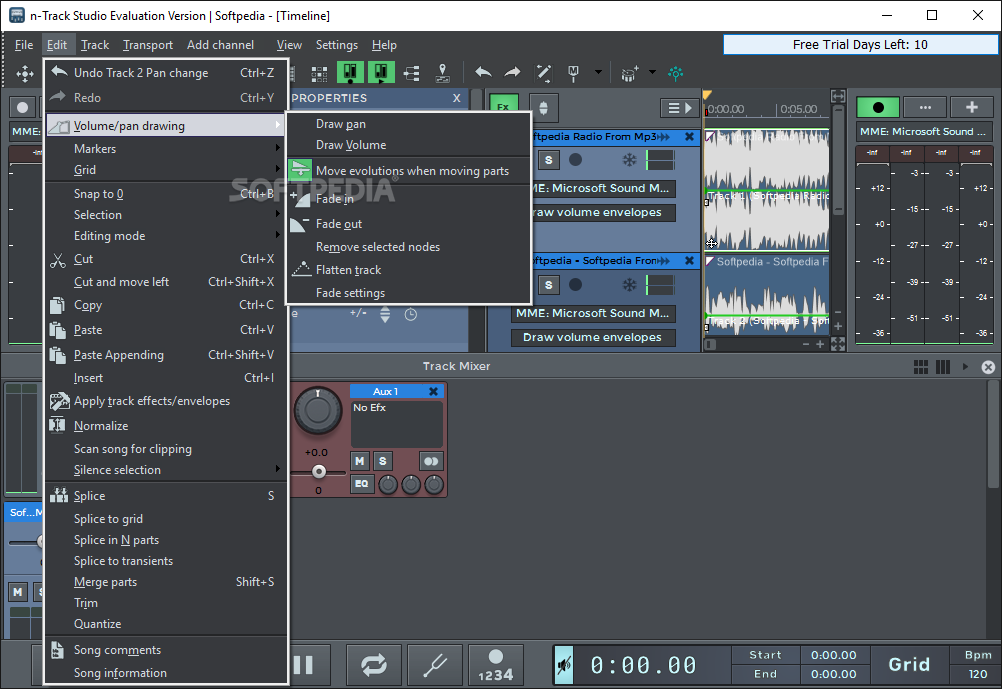This screenshot has height=689, width=1002.
Task: Open the track list menu arrow button
Action: tap(679, 108)
